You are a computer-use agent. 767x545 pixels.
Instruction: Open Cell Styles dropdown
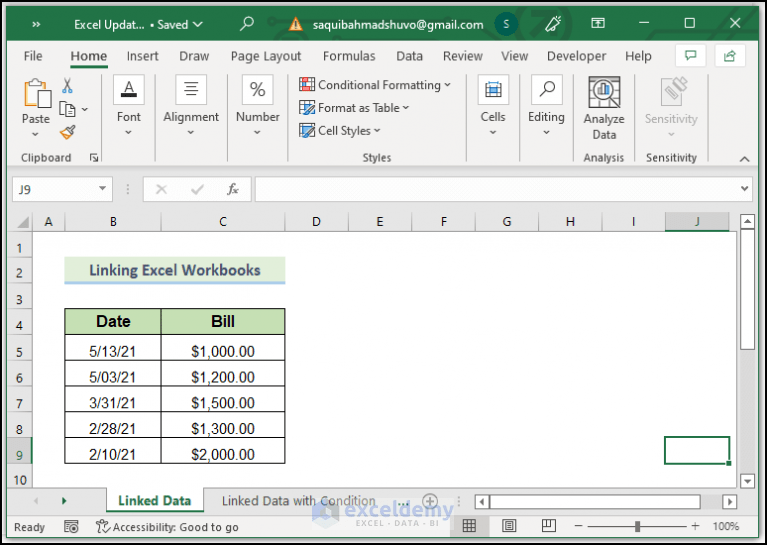(x=339, y=131)
